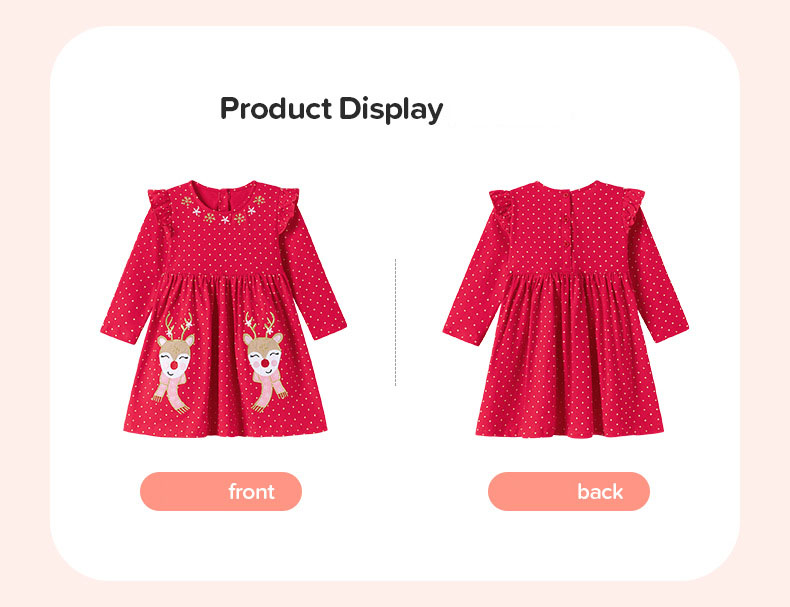The image size is (790, 607).
Task: Click the antlers of the right reindeer
Action: point(260,325)
